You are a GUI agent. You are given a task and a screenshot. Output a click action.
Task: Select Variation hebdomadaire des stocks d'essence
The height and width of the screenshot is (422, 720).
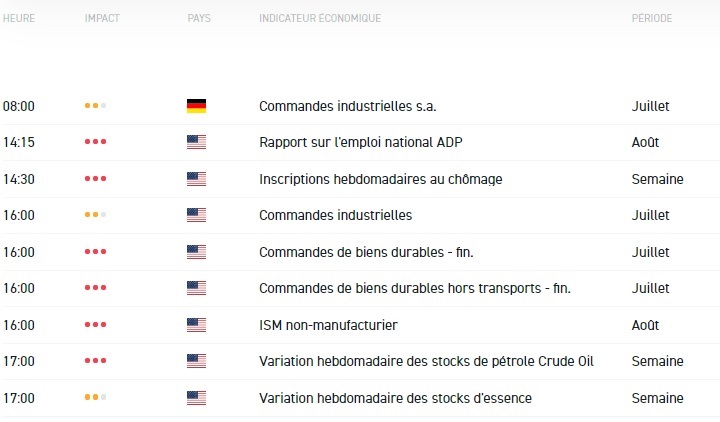(395, 398)
